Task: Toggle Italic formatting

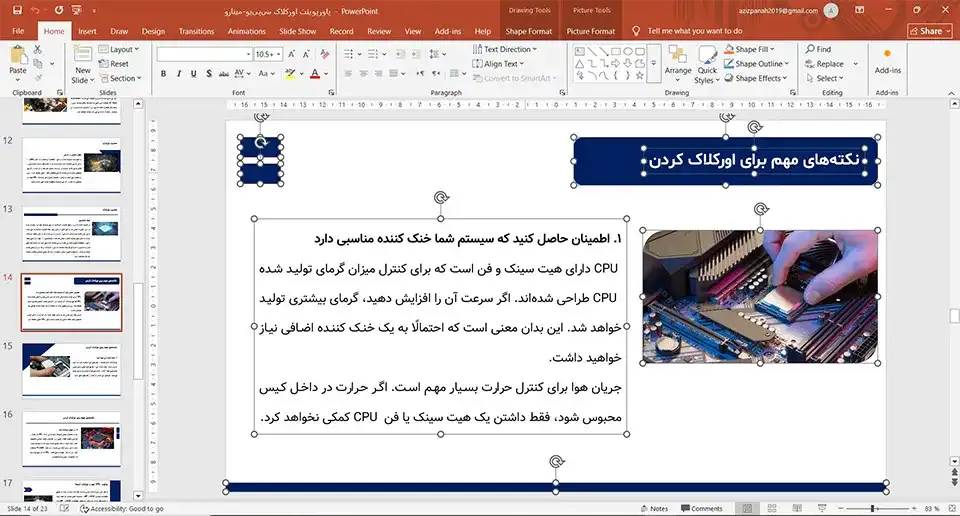Action: [178, 73]
